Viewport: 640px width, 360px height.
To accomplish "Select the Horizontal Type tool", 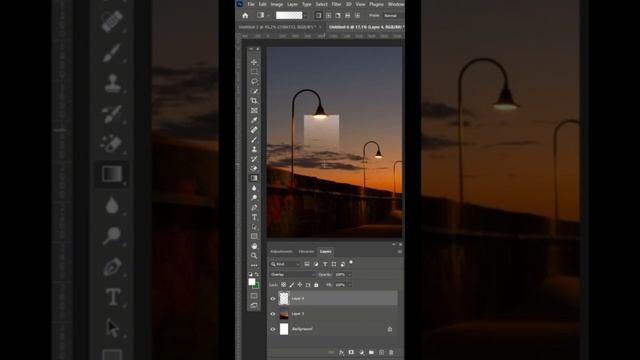I will coord(254,217).
